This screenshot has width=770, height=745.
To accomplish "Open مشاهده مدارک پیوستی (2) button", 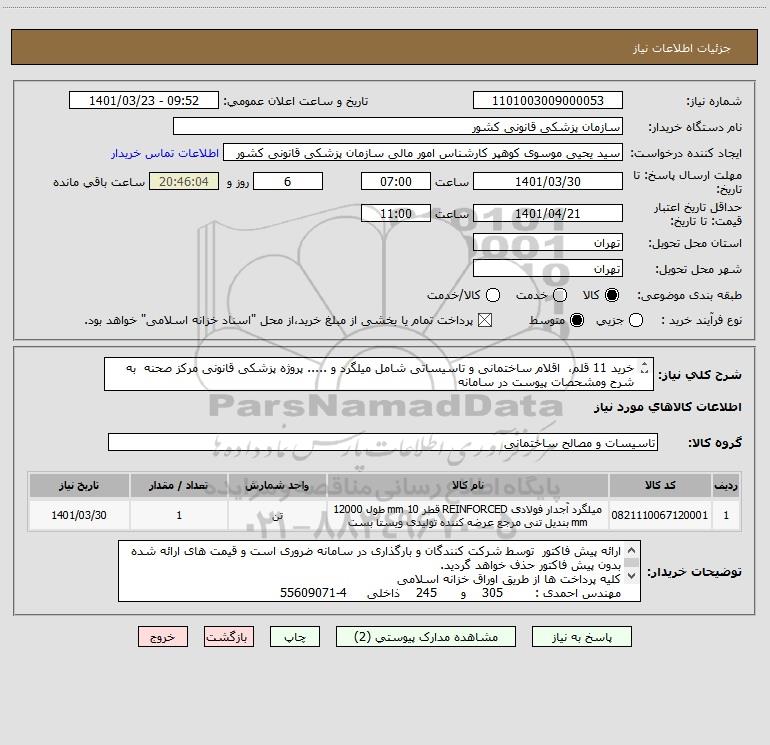I will (x=426, y=637).
